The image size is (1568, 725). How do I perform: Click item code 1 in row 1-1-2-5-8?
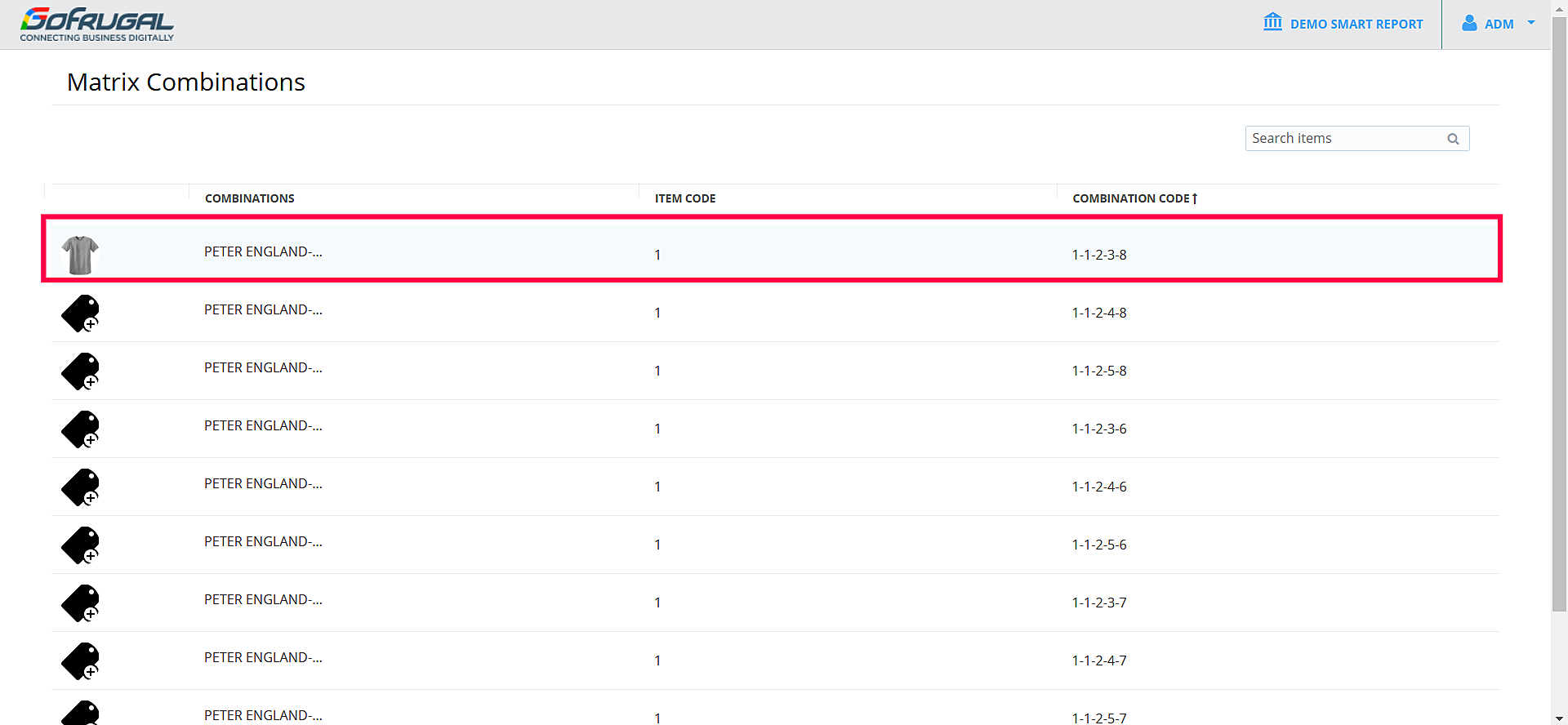(657, 371)
